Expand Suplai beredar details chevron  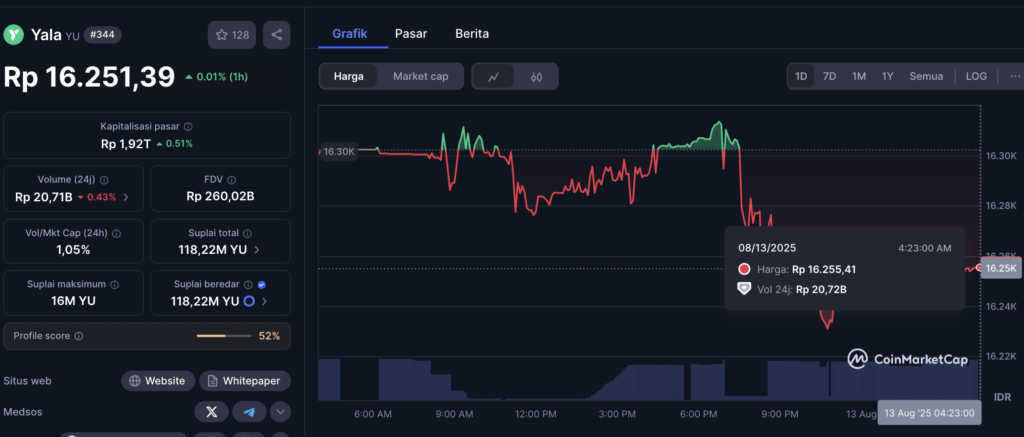click(264, 301)
